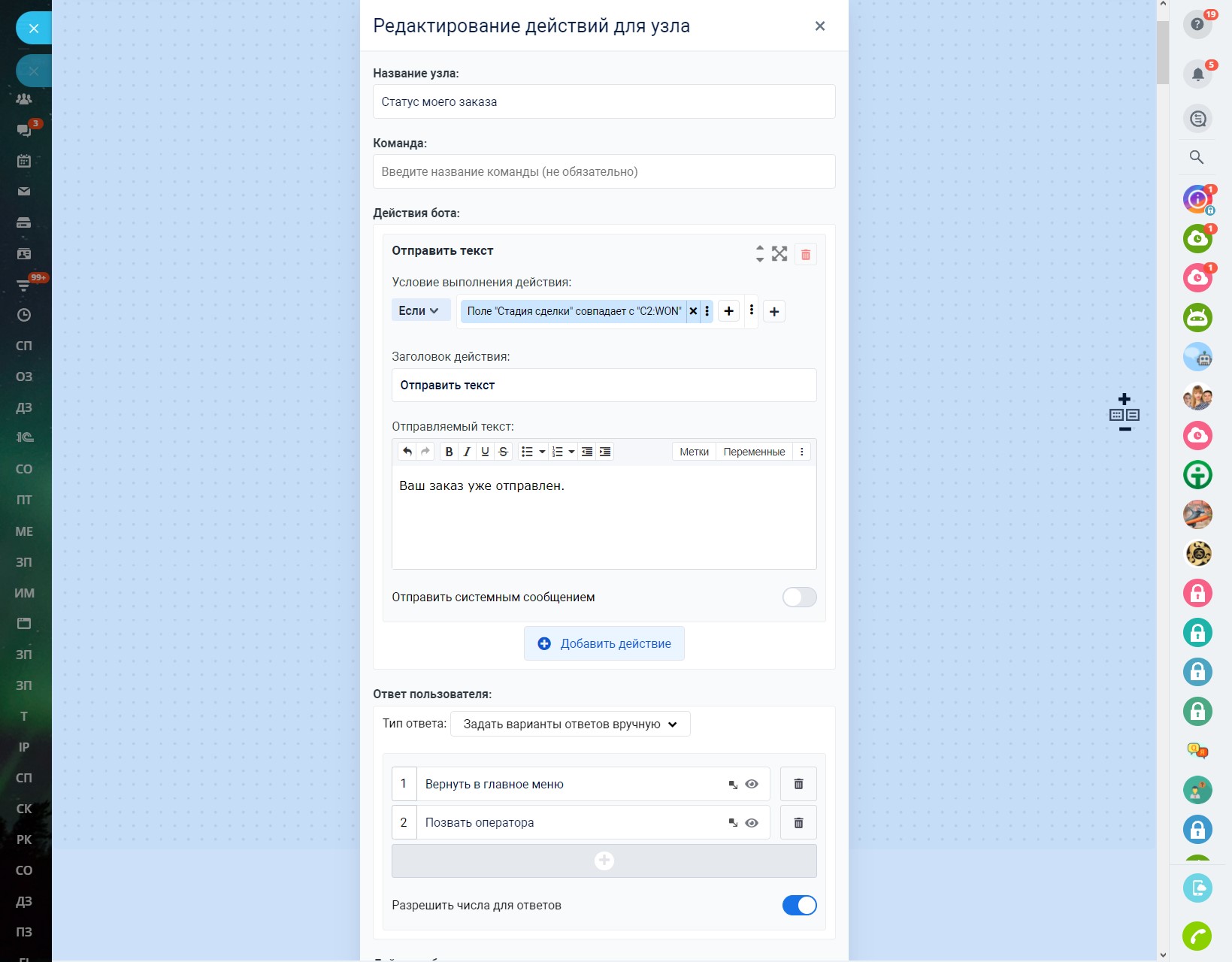
Task: Delete answer option 'Позвать оператора'
Action: click(798, 823)
